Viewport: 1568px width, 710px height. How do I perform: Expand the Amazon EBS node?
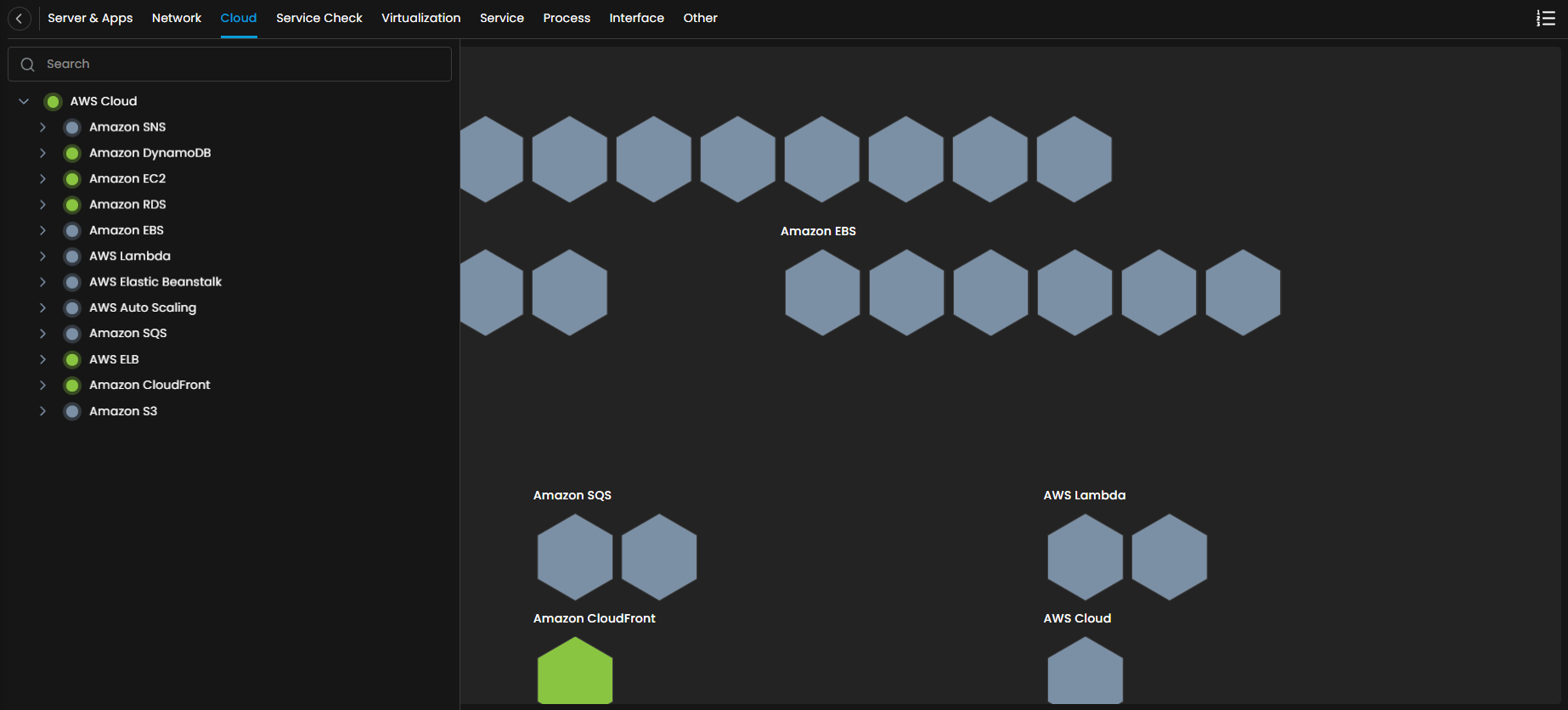pos(42,230)
